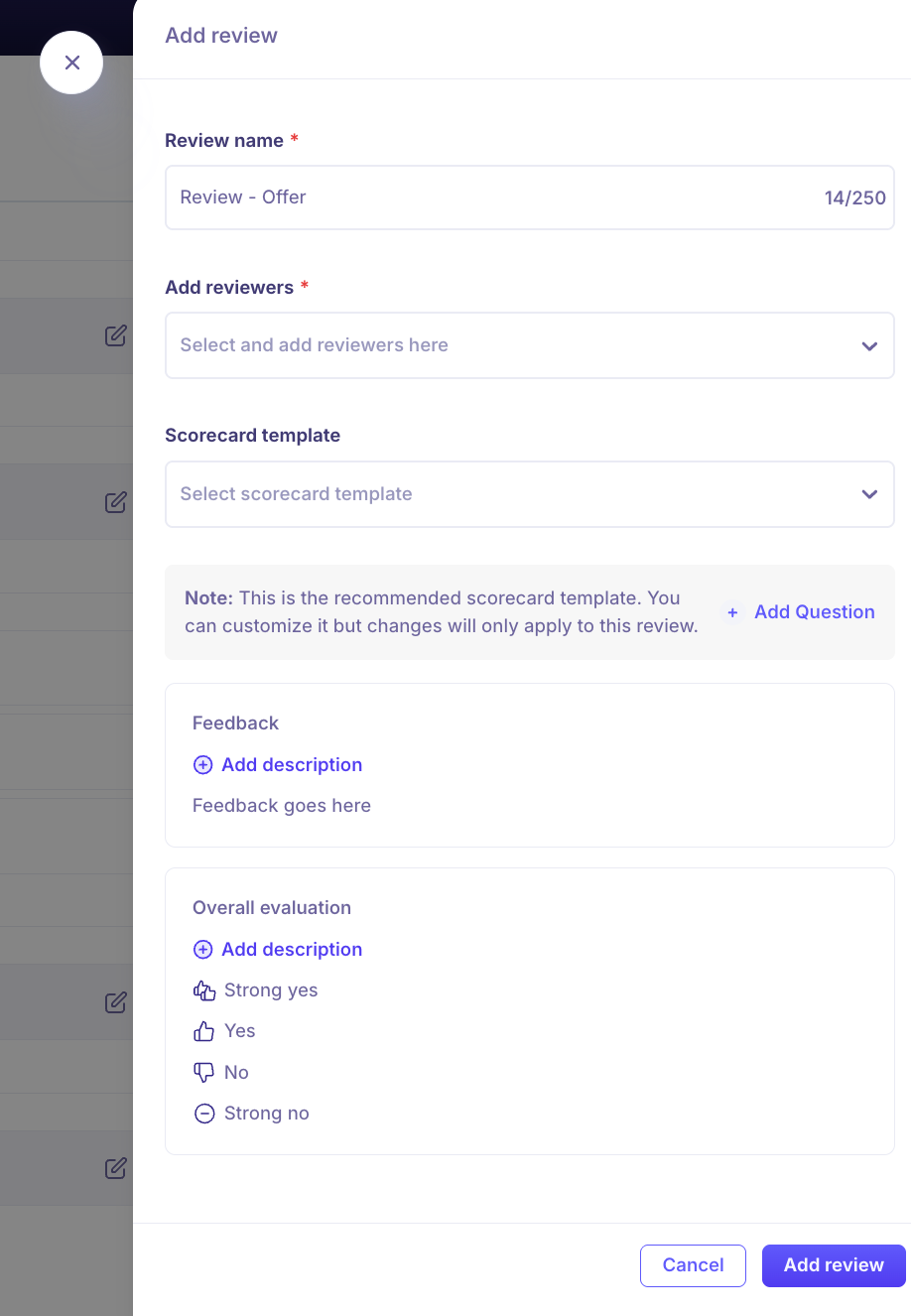Click the topmost edit pencil icon on left

click(116, 335)
